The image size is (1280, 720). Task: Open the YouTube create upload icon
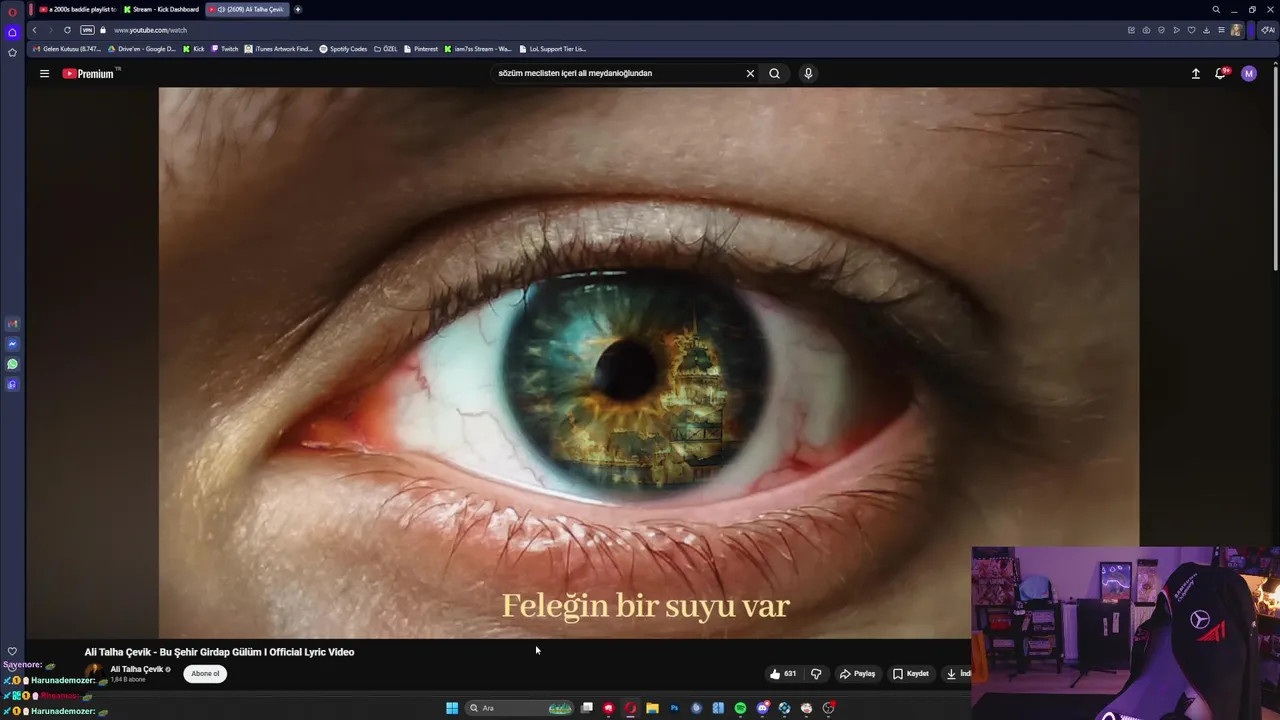[1195, 73]
